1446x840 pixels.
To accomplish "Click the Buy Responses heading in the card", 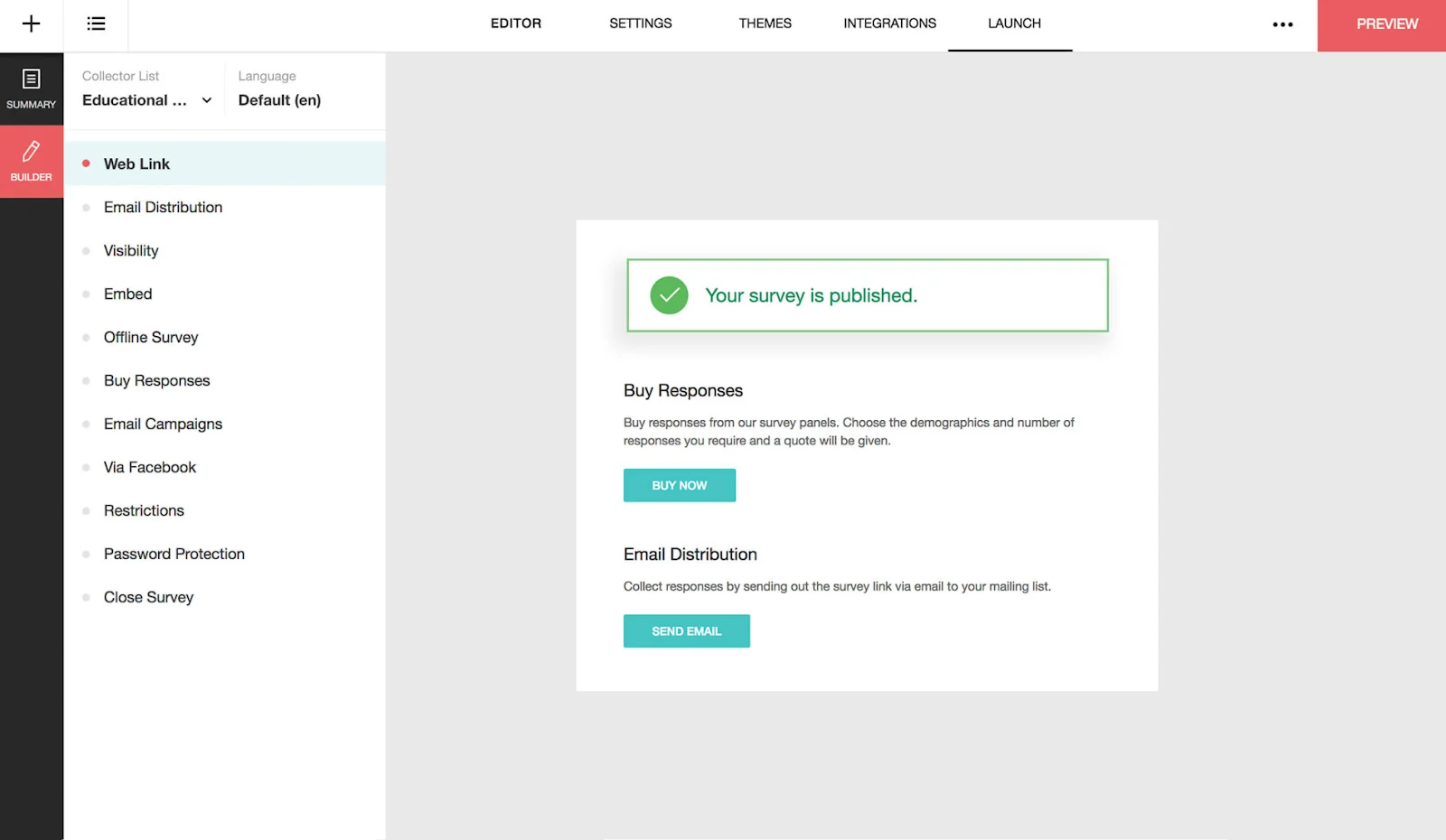I will [x=683, y=390].
